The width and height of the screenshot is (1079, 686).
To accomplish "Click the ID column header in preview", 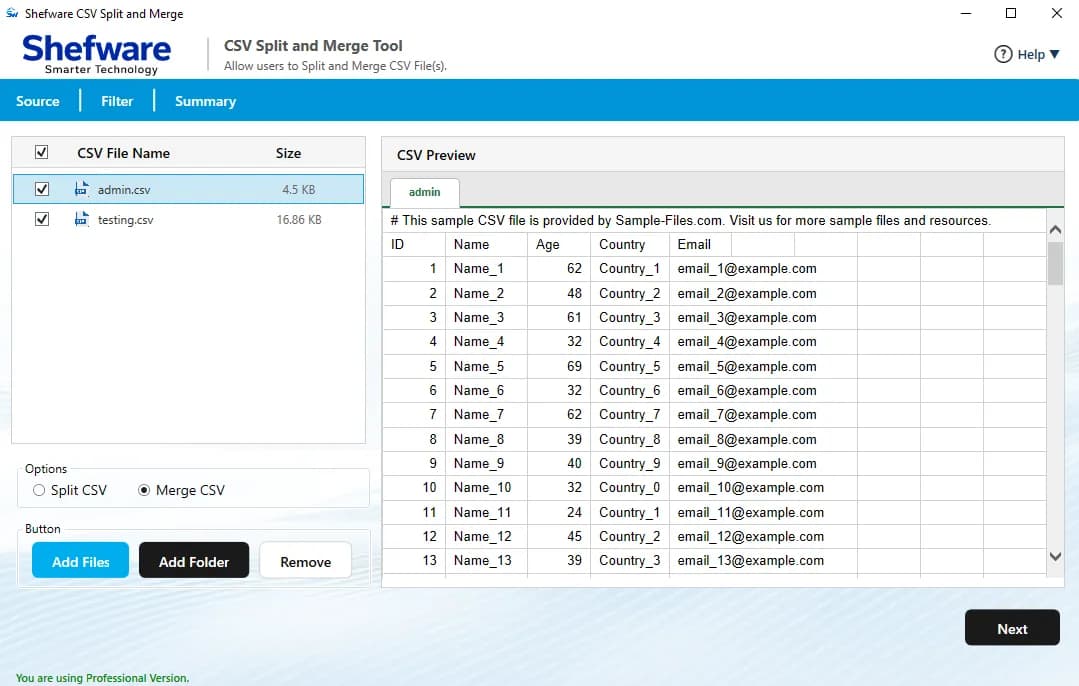I will pos(414,244).
